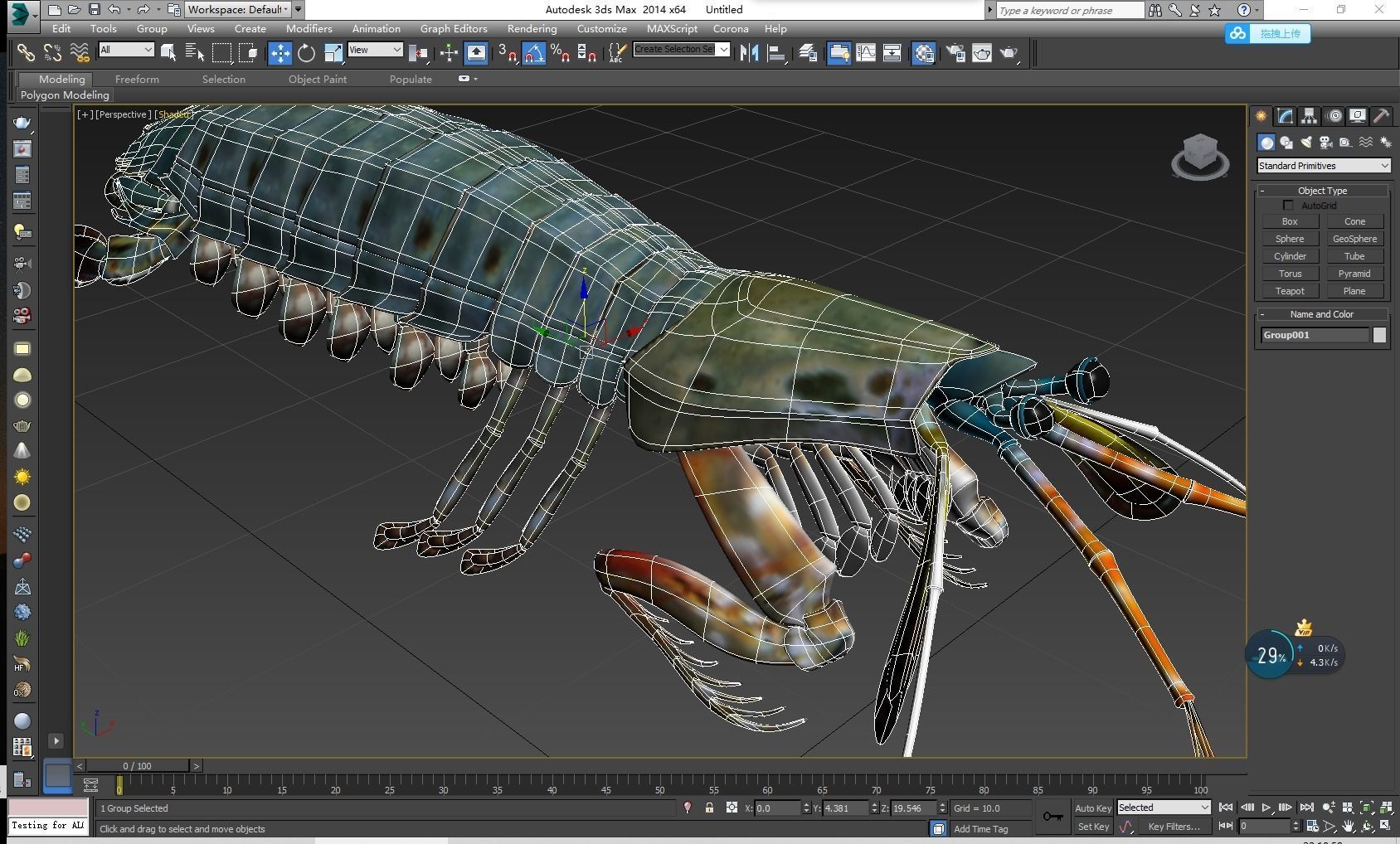Click the Mirror tool icon
This screenshot has width=1400, height=844.
click(x=750, y=53)
